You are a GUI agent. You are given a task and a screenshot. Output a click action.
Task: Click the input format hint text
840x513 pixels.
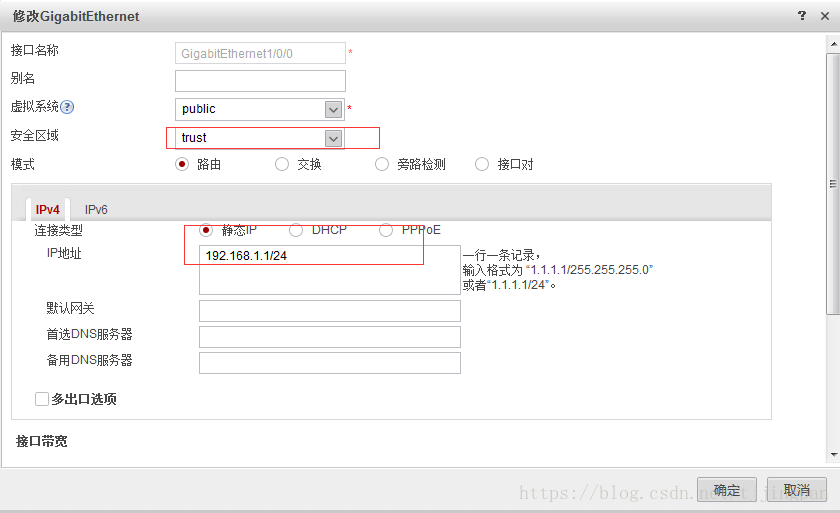557,270
